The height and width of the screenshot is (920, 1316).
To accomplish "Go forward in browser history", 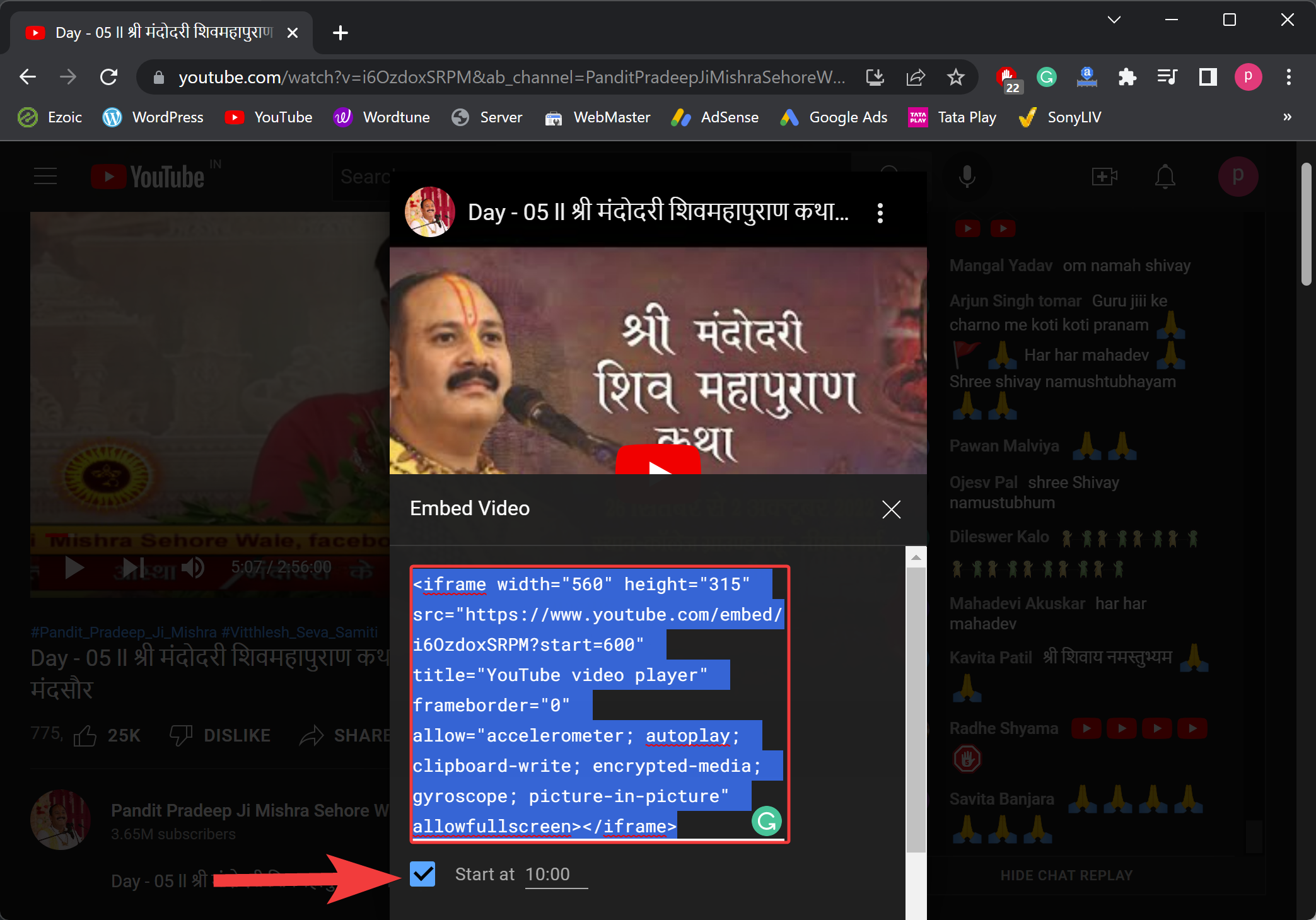I will coord(68,77).
